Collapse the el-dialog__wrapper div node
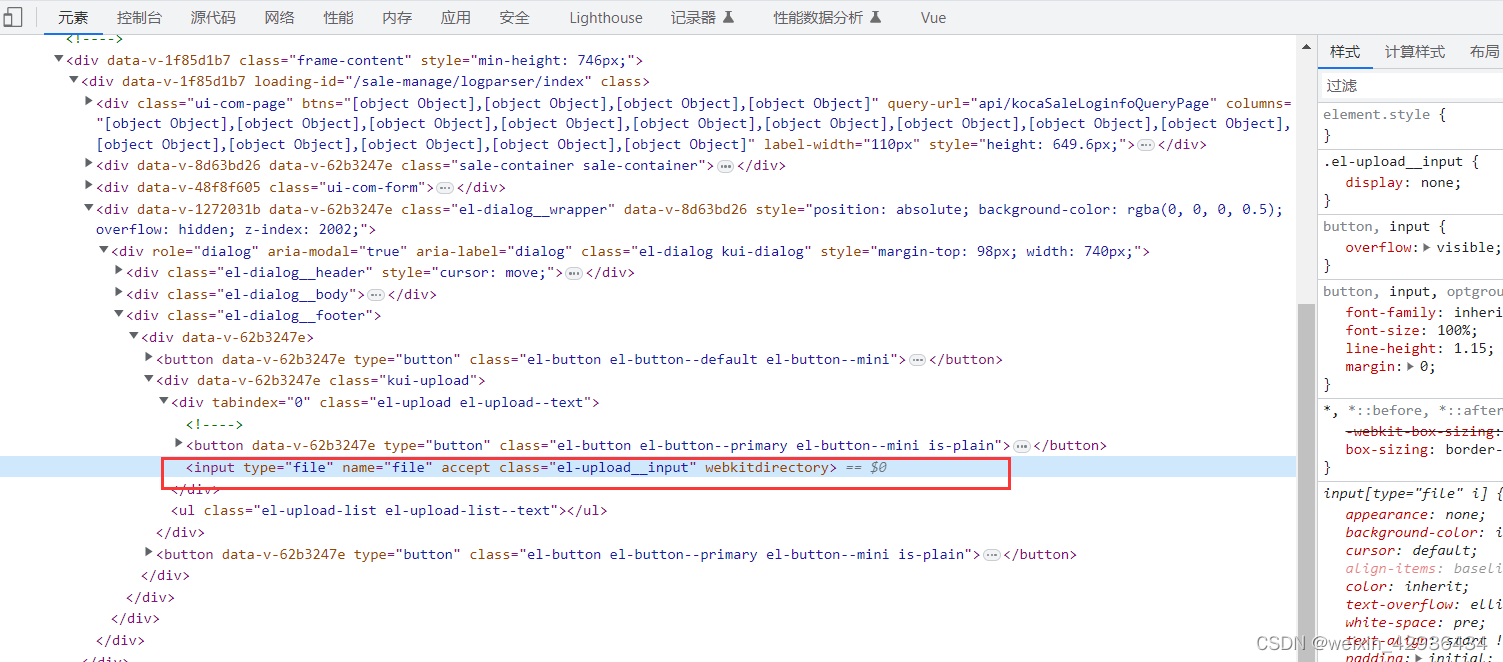Viewport: 1503px width, 662px height. [x=88, y=209]
